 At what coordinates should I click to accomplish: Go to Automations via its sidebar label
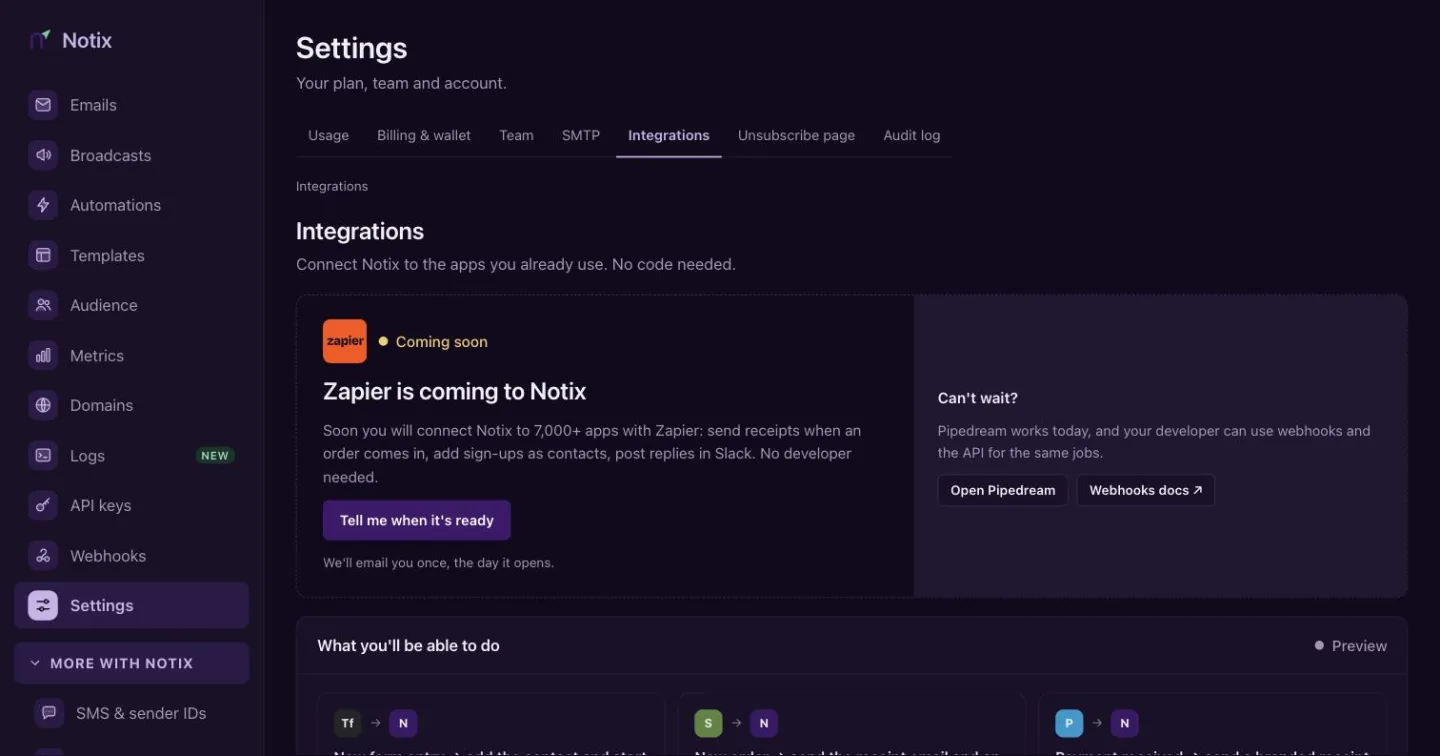point(115,205)
